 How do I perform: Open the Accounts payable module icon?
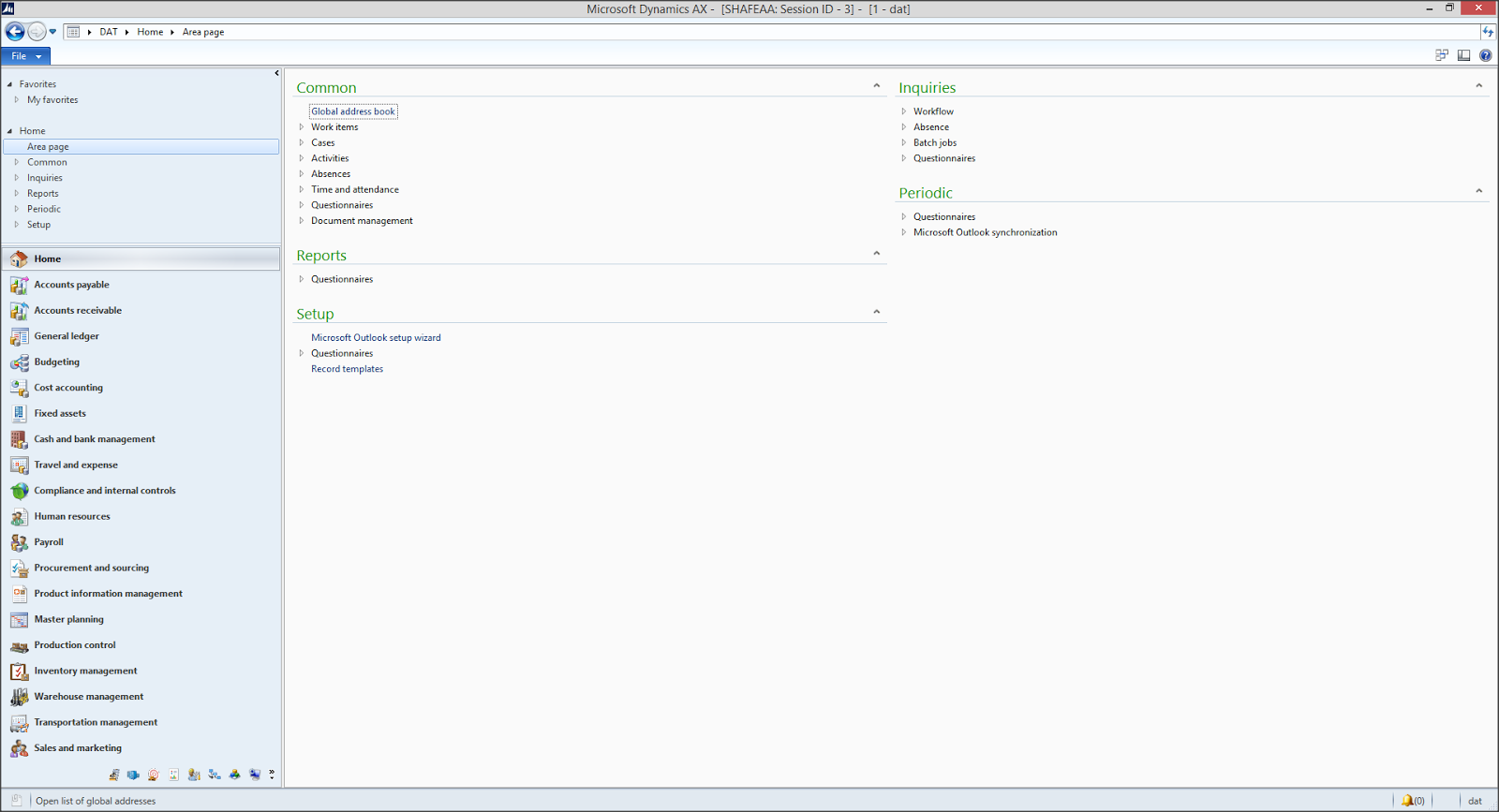click(x=19, y=285)
